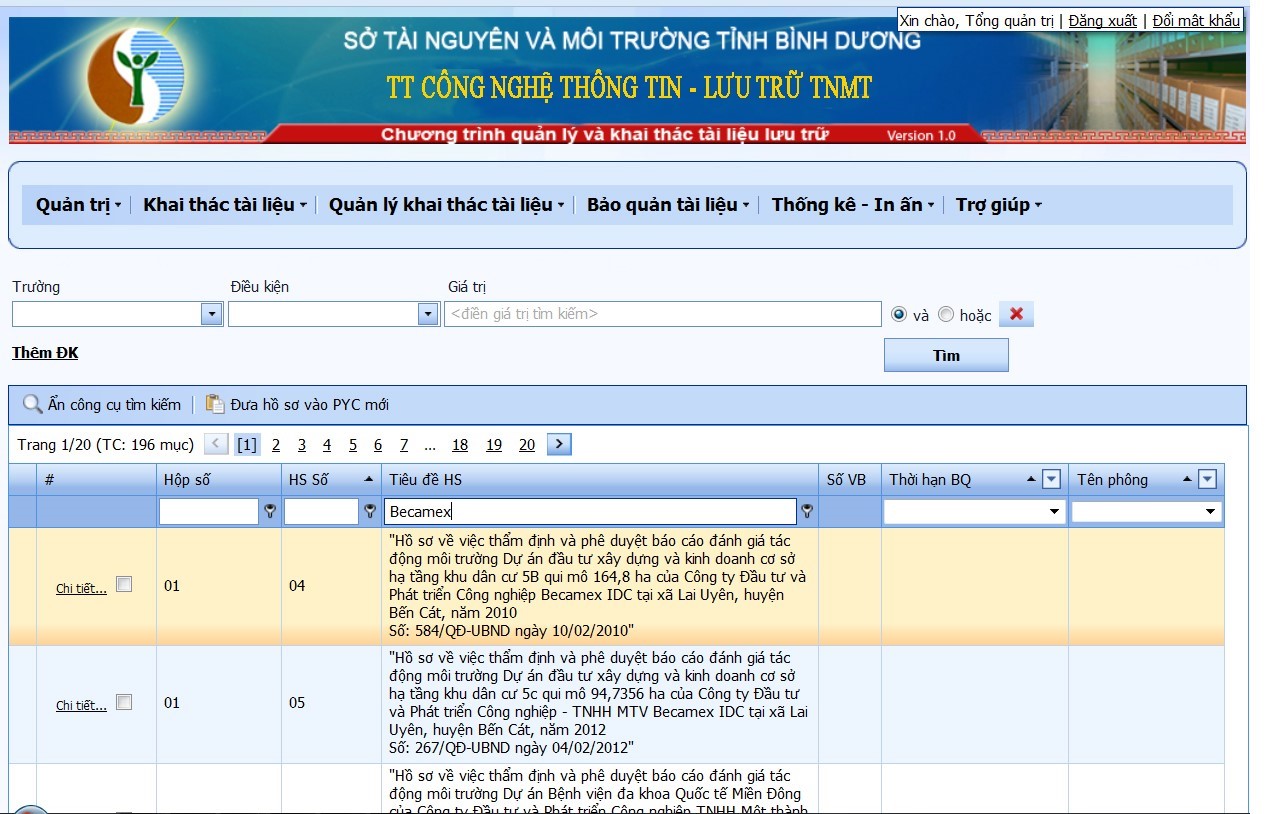The image size is (1274, 814).
Task: Click the magnifier icon to hide search tools
Action: pyautogui.click(x=33, y=404)
